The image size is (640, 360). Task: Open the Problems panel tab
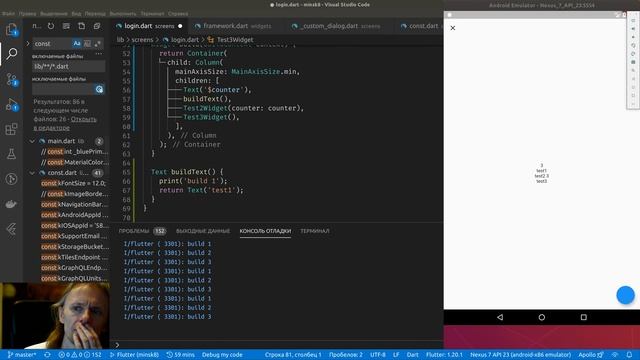coord(142,231)
